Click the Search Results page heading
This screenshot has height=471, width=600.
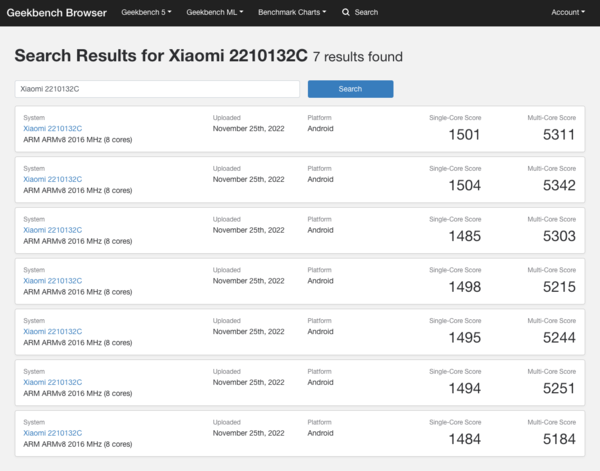pos(161,56)
